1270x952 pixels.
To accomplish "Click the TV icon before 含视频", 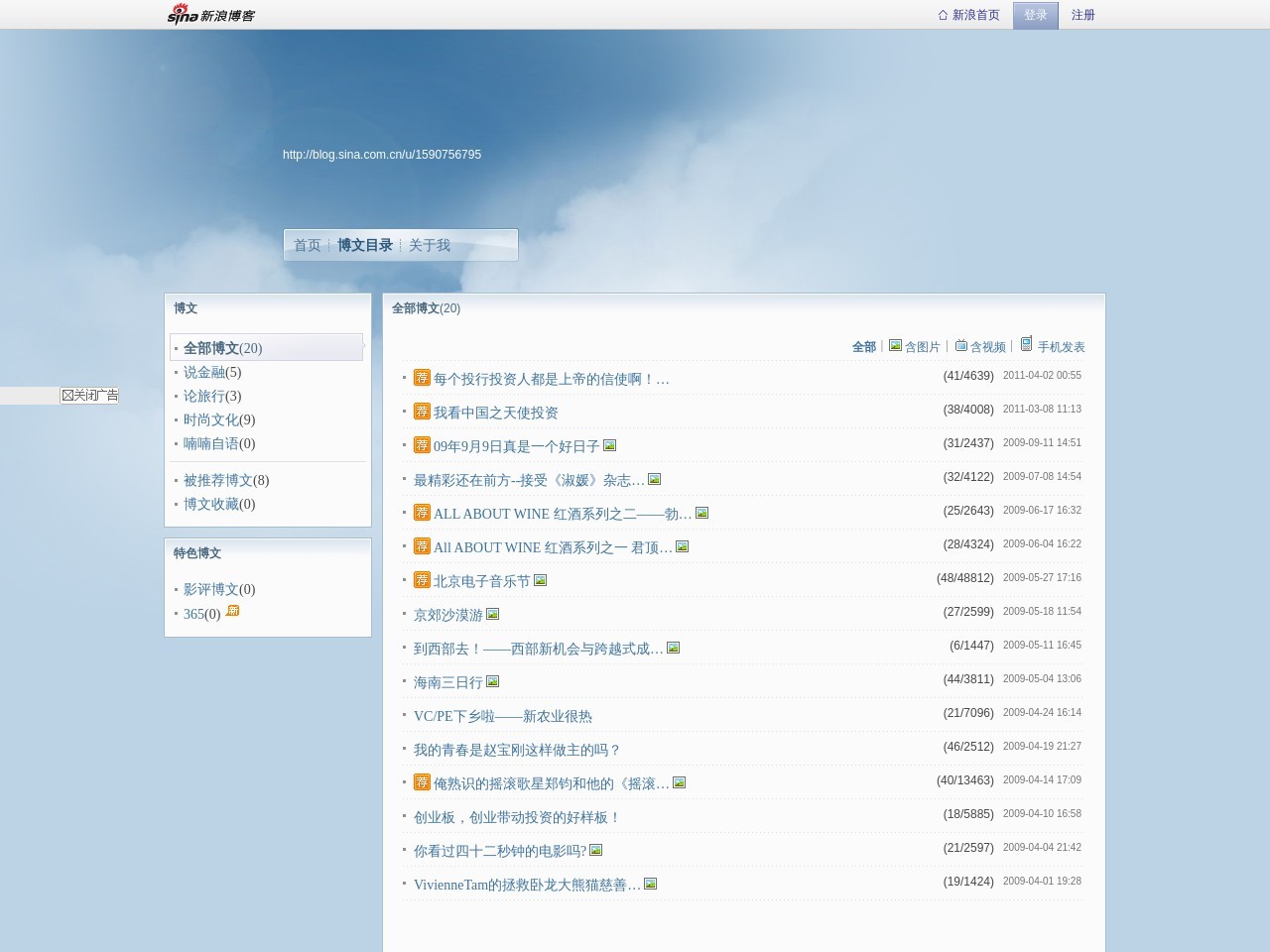I will 960,345.
